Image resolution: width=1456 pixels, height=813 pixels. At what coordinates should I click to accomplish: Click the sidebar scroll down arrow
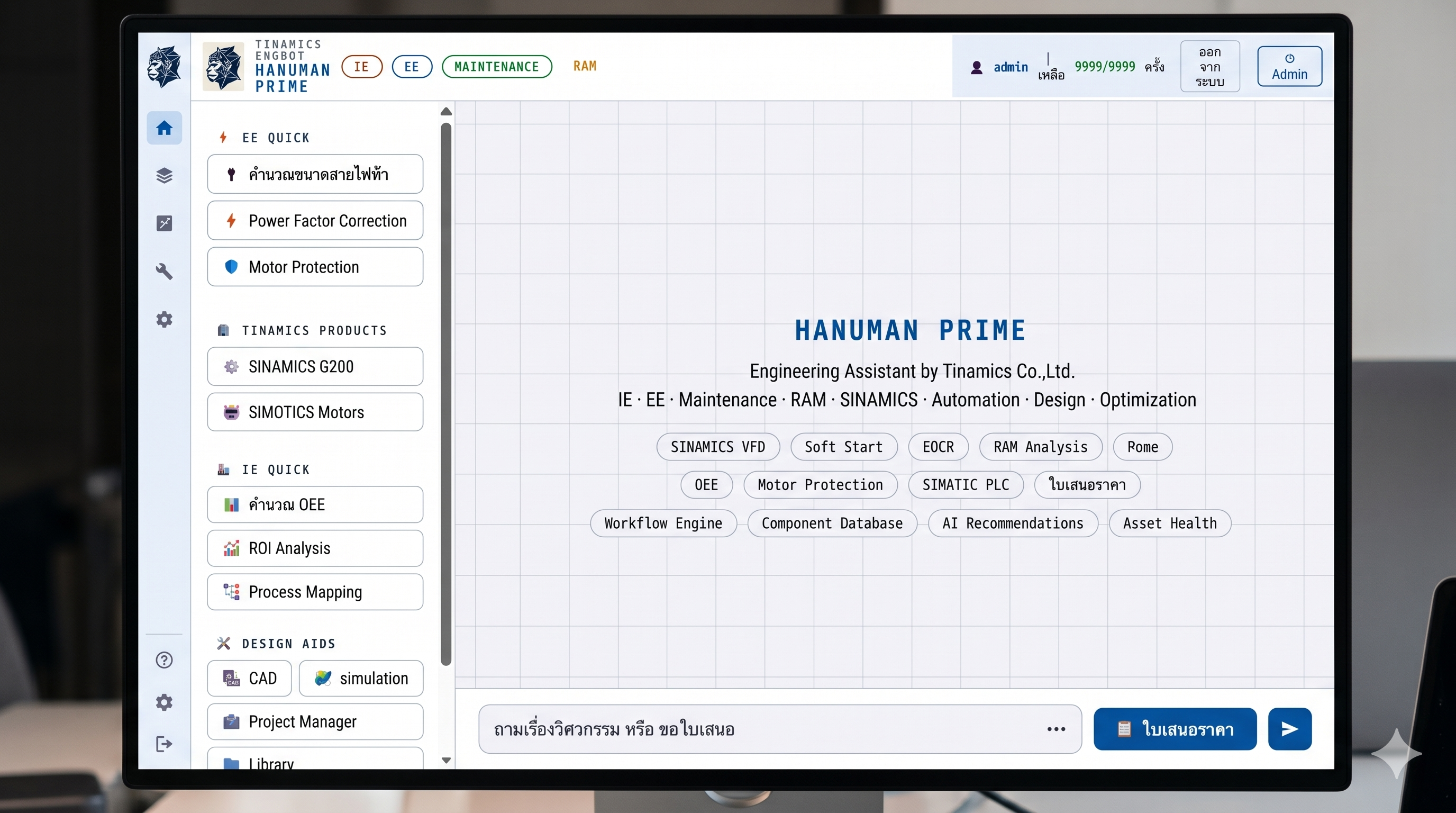(x=446, y=761)
